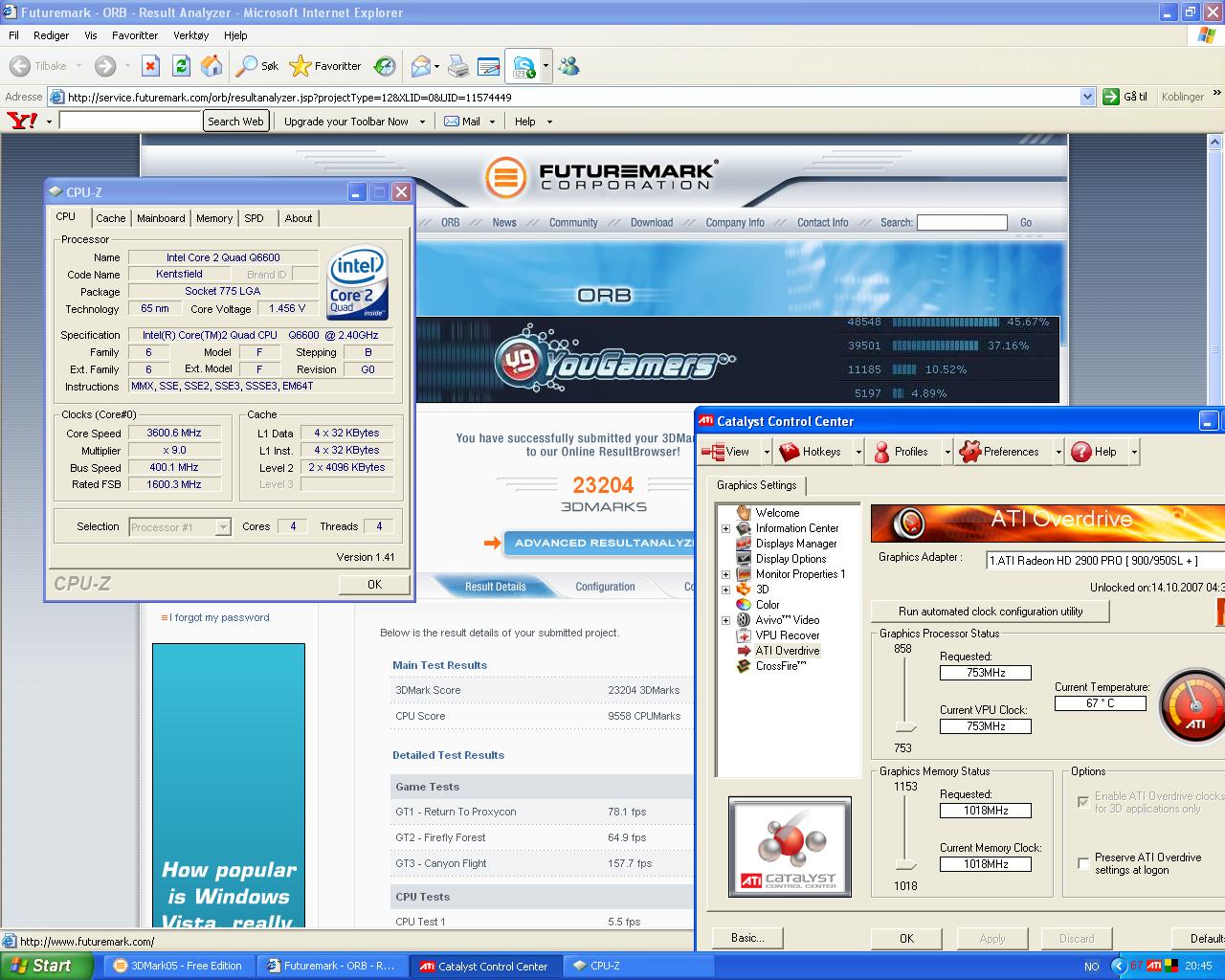The image size is (1225, 980).
Task: Enable ATI Overdrive clocks for 3D only checkbox
Action: 1083,802
